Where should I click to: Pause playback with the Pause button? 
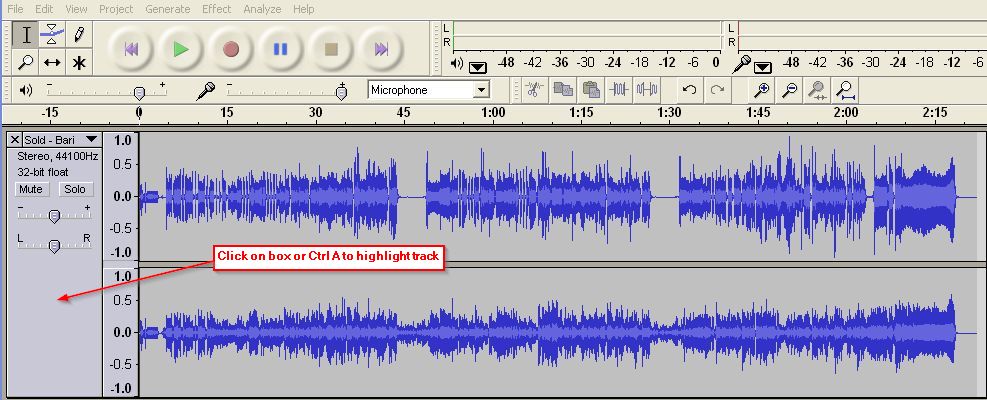click(280, 48)
